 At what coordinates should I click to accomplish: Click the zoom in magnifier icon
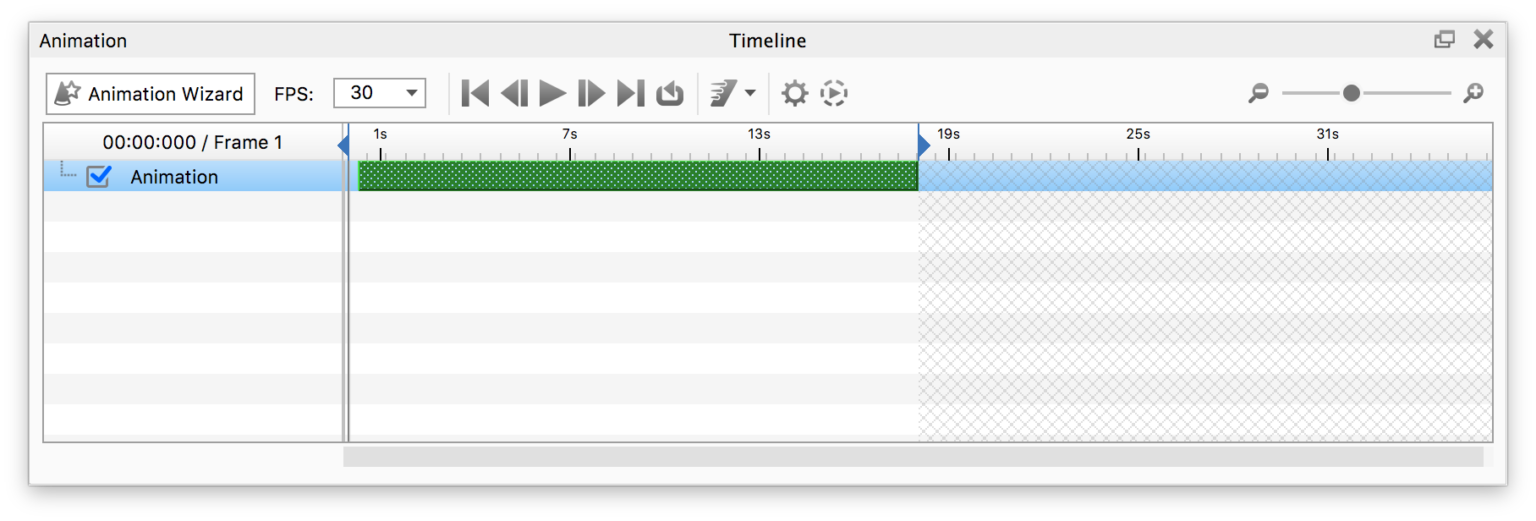pos(1473,94)
